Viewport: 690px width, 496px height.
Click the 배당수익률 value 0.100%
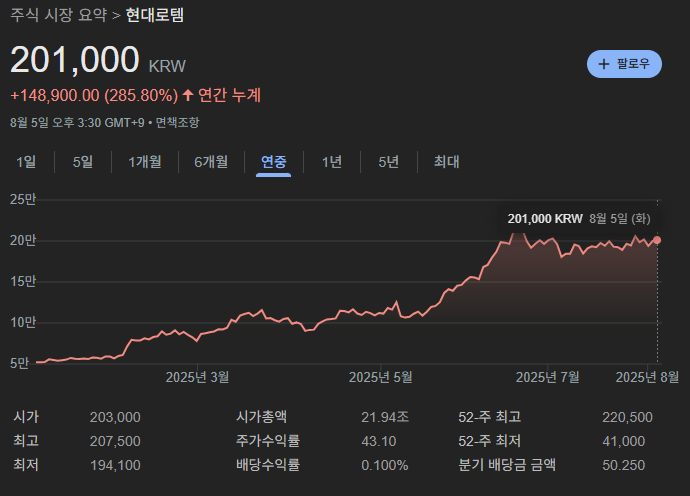click(385, 465)
